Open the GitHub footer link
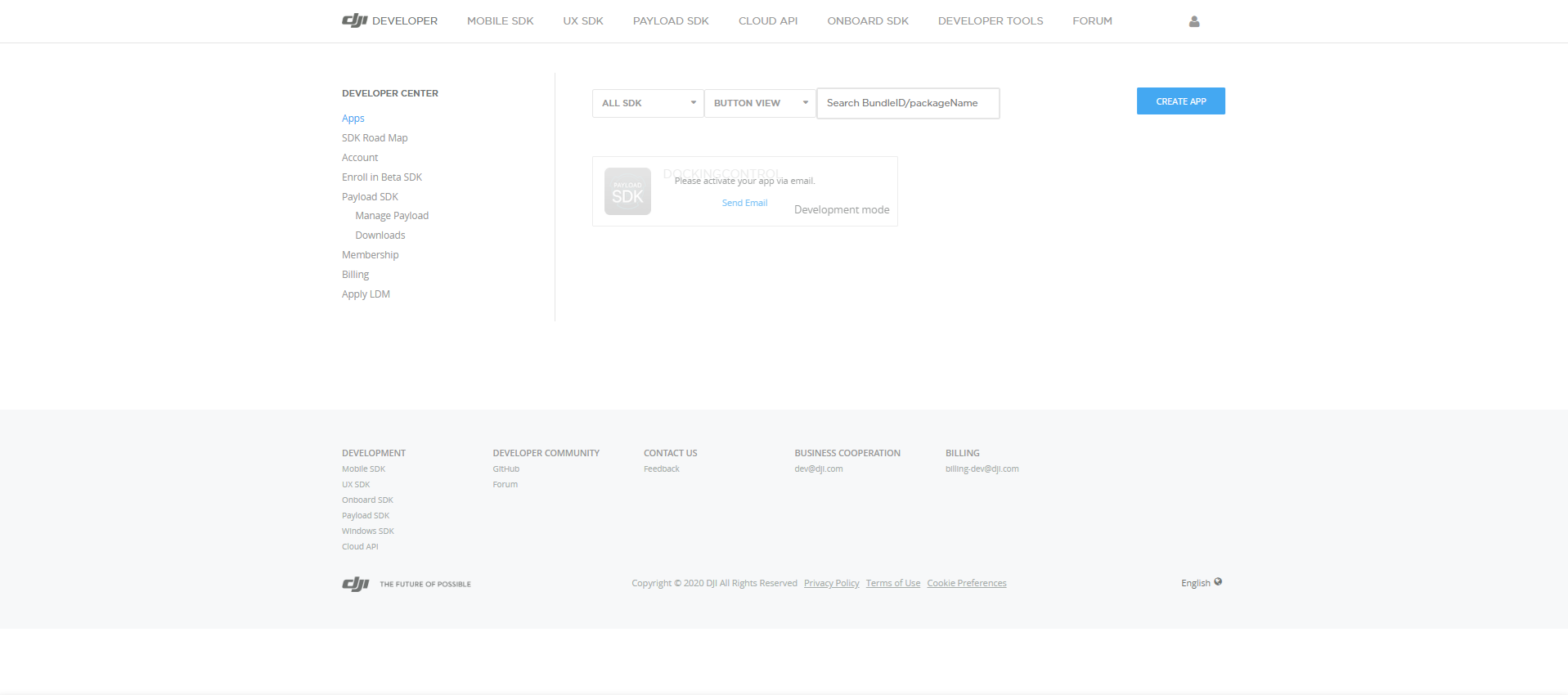Image resolution: width=1568 pixels, height=695 pixels. click(x=505, y=469)
